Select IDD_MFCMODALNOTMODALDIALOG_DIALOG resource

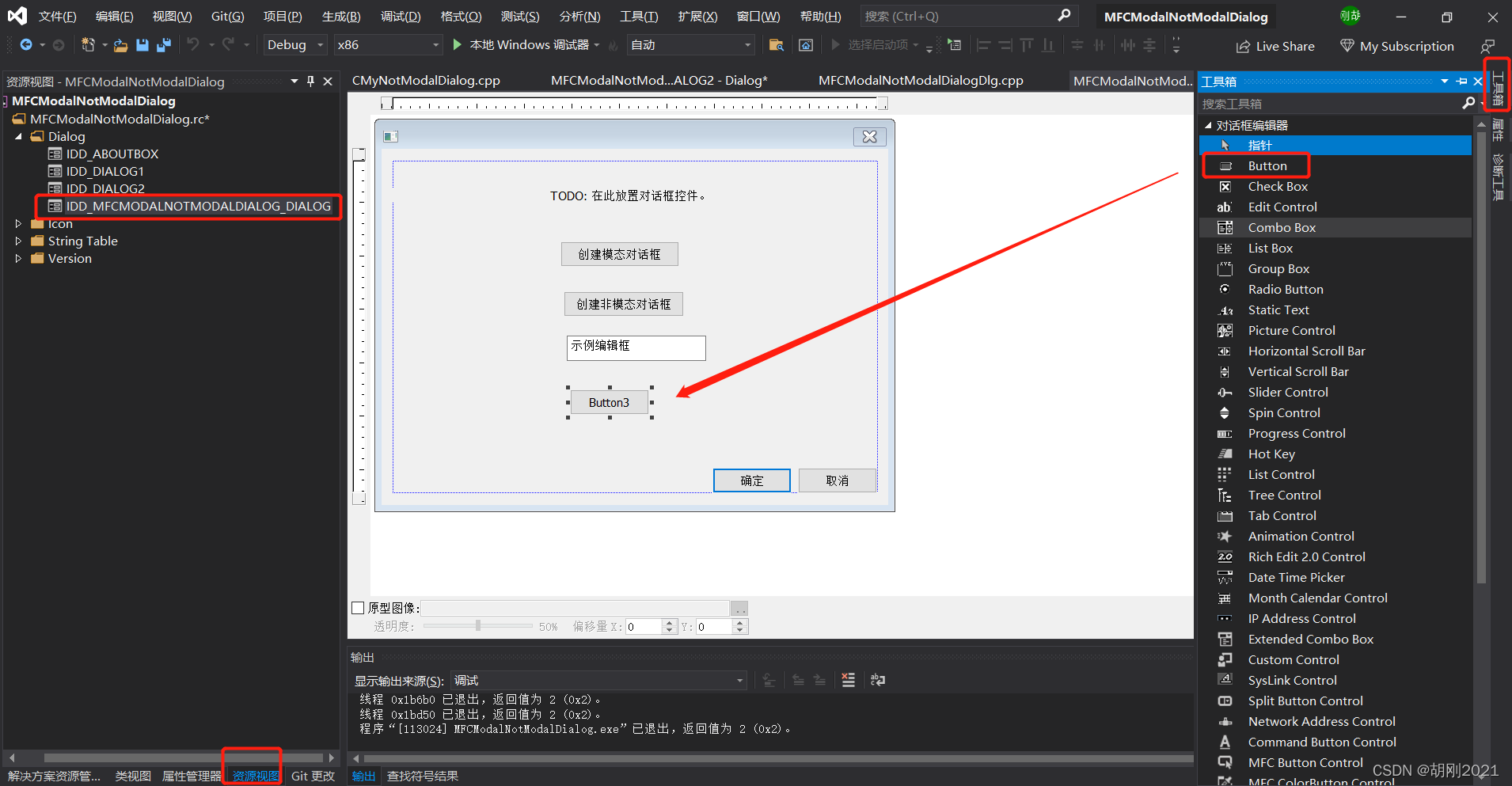pyautogui.click(x=198, y=207)
